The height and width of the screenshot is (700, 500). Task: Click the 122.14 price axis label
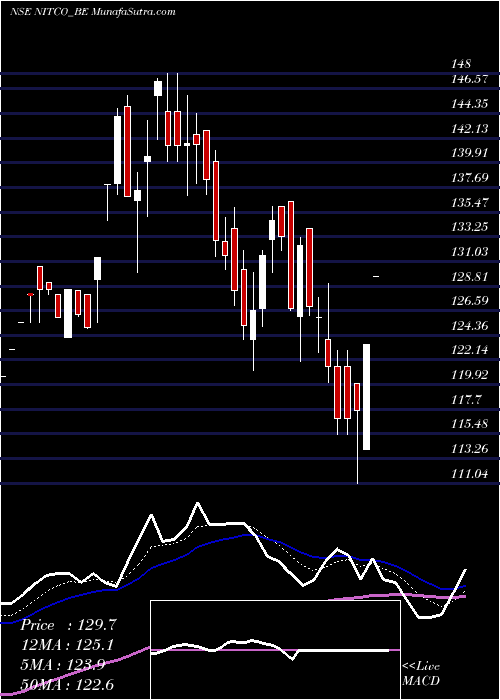[470, 350]
